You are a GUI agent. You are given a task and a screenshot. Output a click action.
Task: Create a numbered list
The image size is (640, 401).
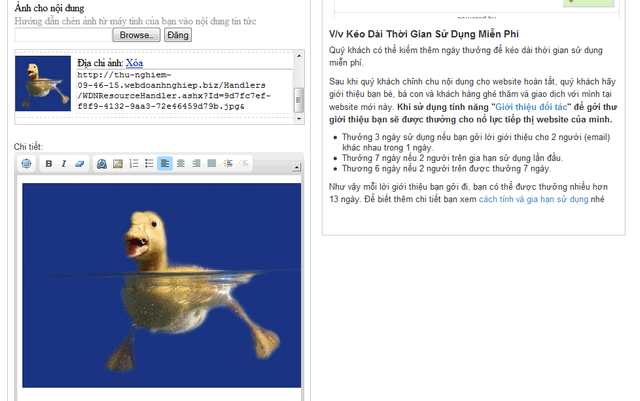133,164
